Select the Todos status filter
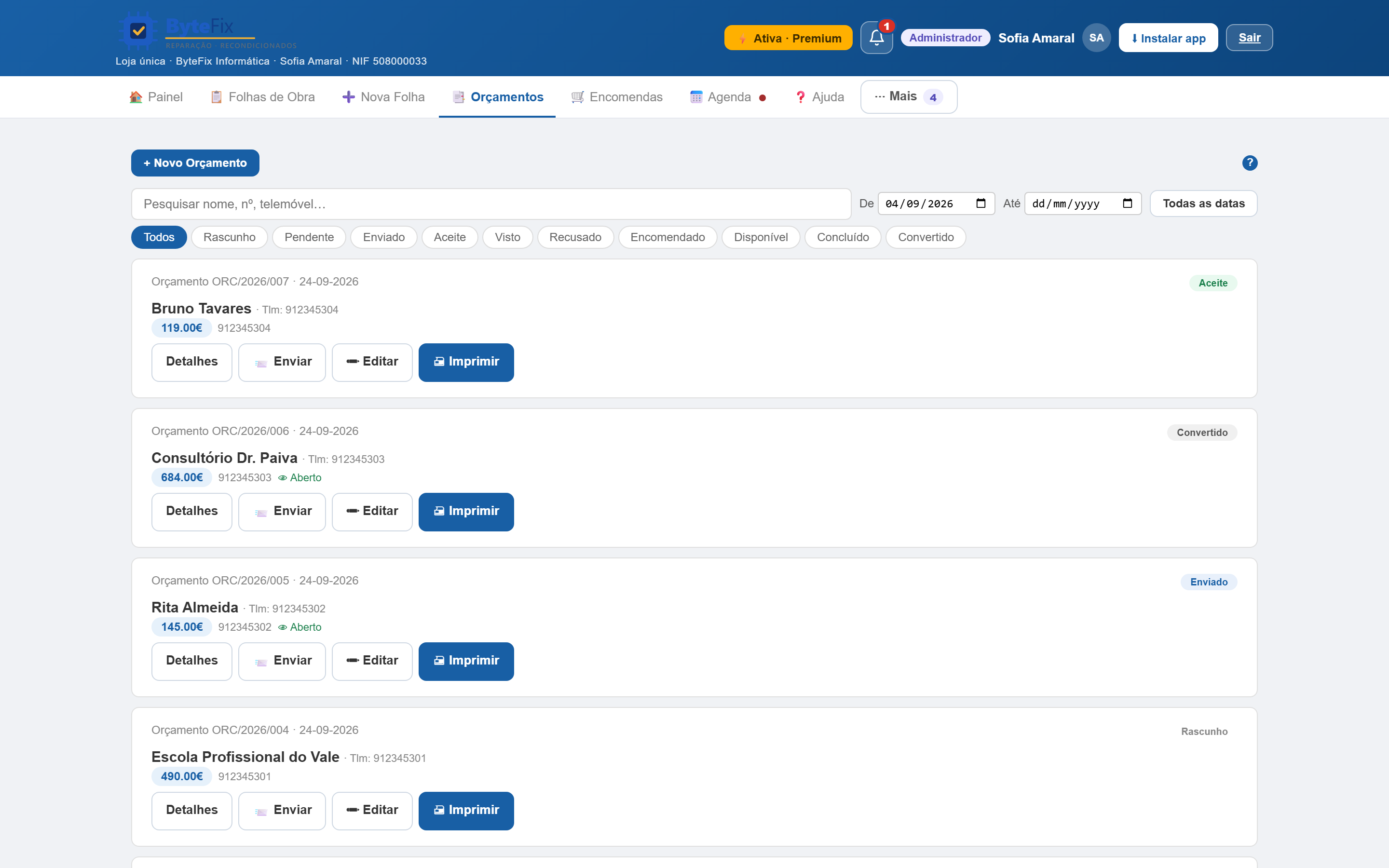Viewport: 1389px width, 868px height. click(x=159, y=237)
